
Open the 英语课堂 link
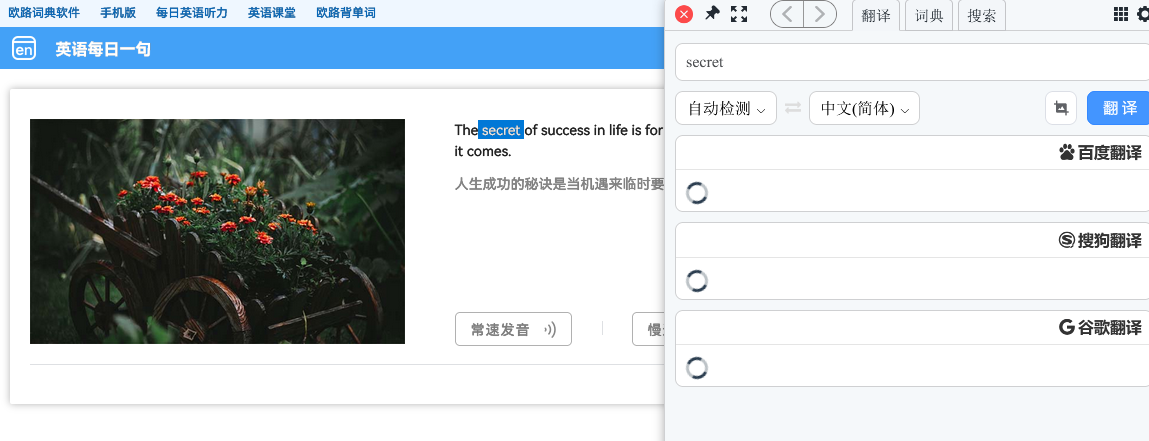[272, 12]
